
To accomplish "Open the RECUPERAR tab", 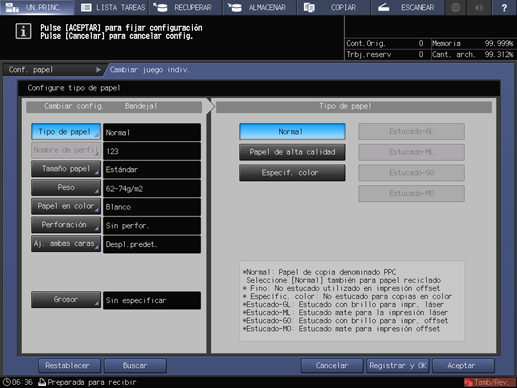I will pos(185,7).
